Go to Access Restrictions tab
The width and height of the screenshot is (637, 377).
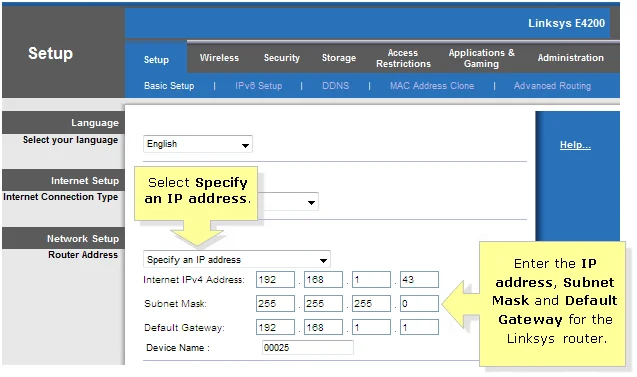click(403, 58)
